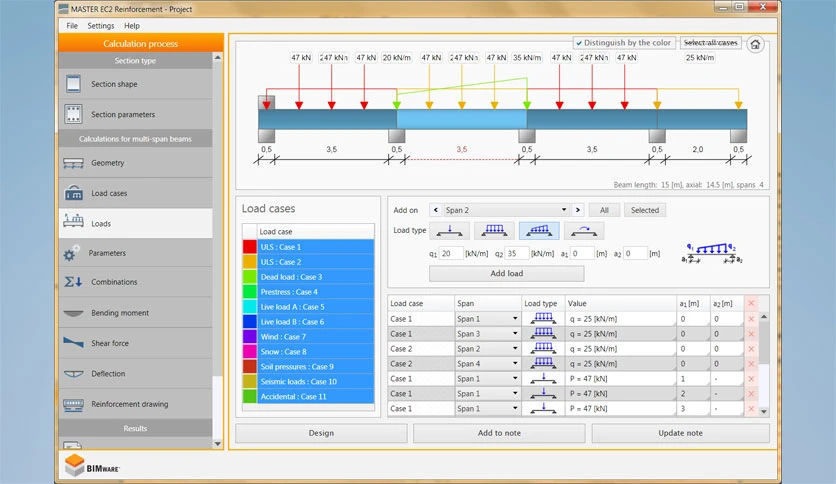Select Prestress : Case 4 row
The width and height of the screenshot is (836, 484).
tap(316, 292)
